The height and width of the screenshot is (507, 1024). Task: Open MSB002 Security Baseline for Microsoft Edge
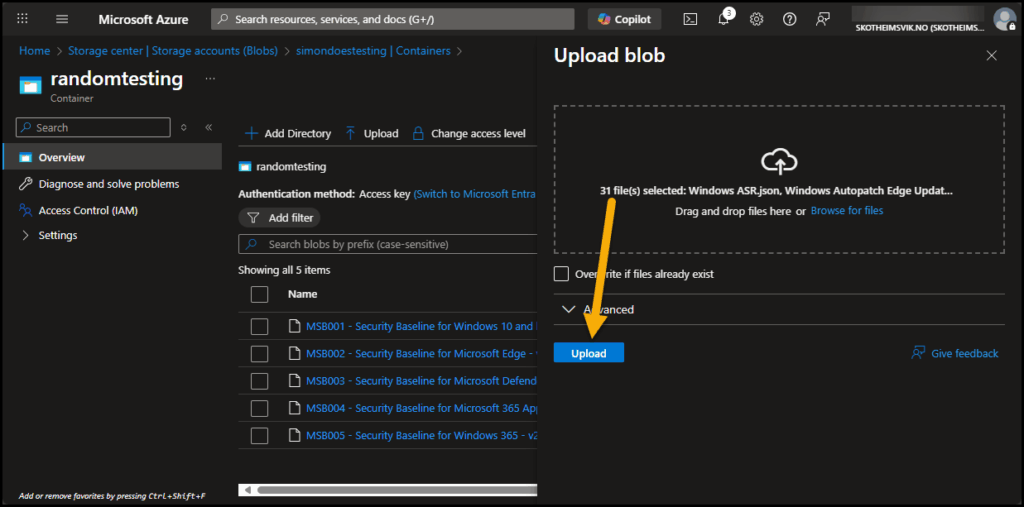pos(421,353)
